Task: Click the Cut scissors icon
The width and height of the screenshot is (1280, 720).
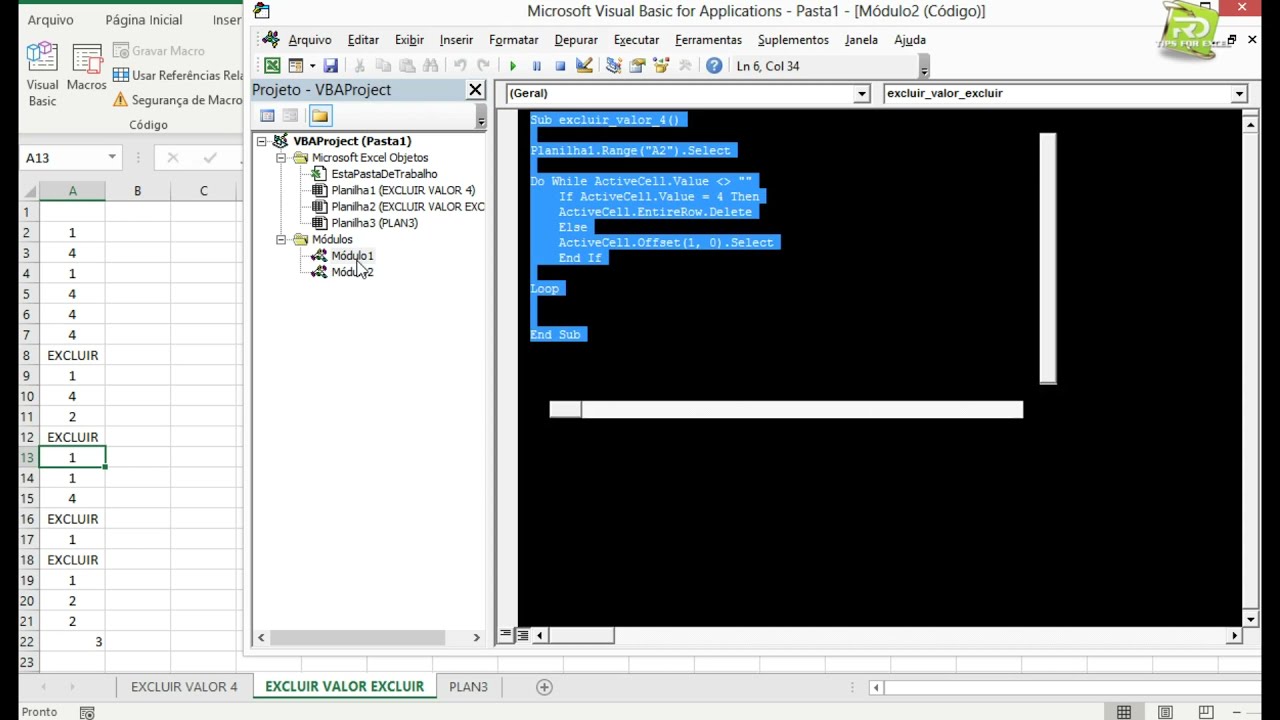Action: tap(359, 66)
